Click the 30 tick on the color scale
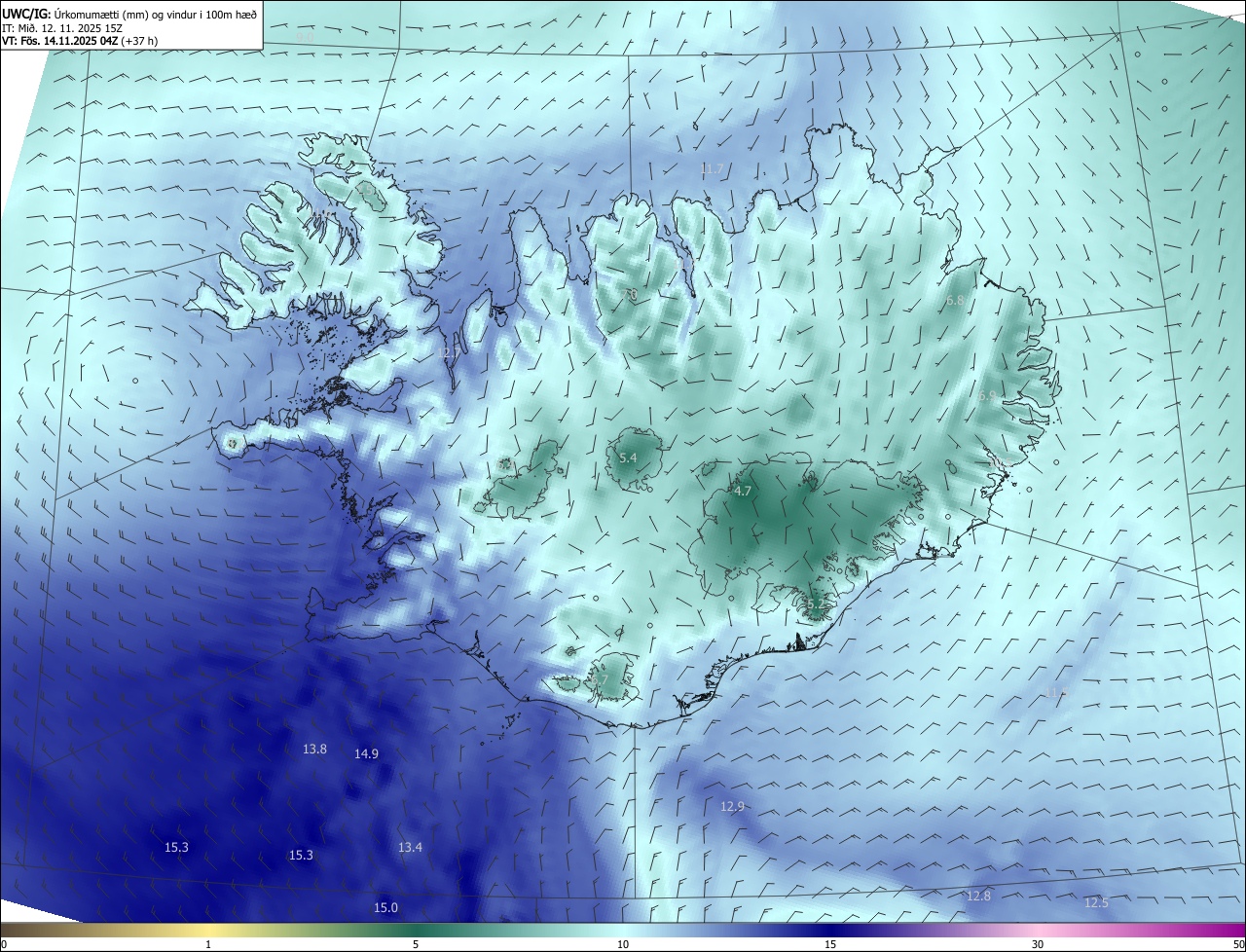The height and width of the screenshot is (952, 1246). [1038, 945]
